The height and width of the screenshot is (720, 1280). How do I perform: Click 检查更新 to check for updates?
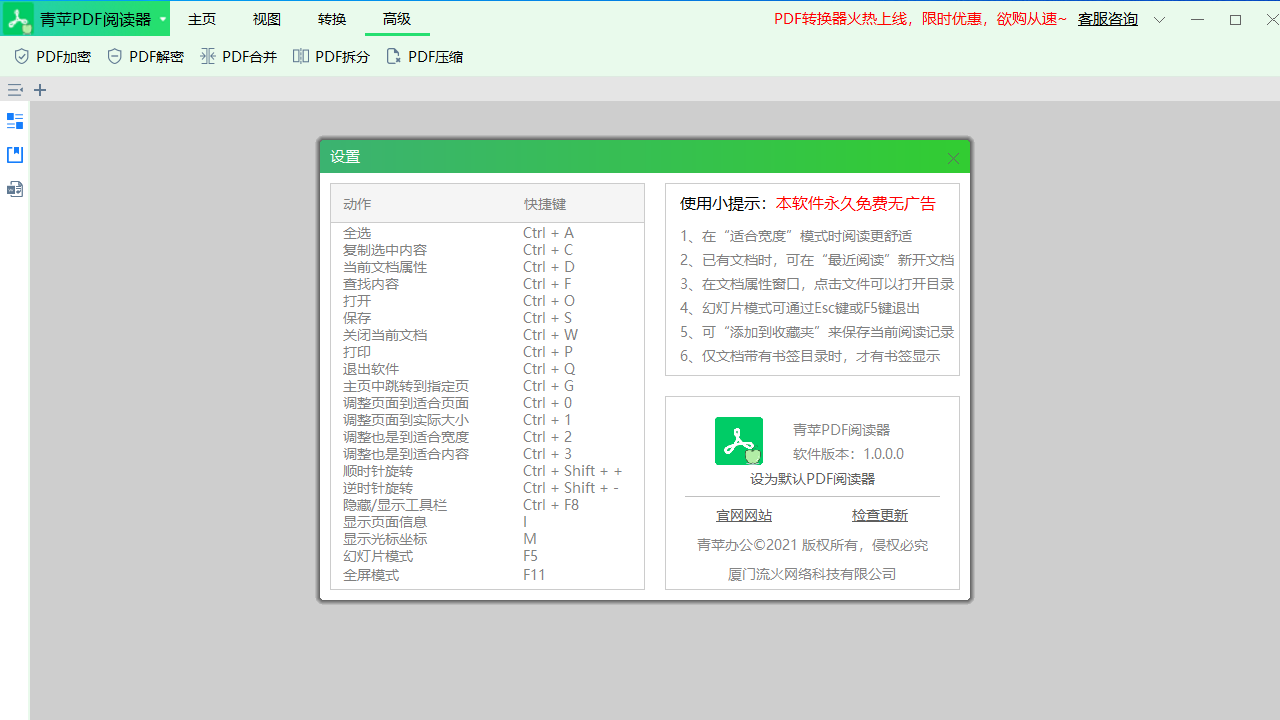(880, 514)
